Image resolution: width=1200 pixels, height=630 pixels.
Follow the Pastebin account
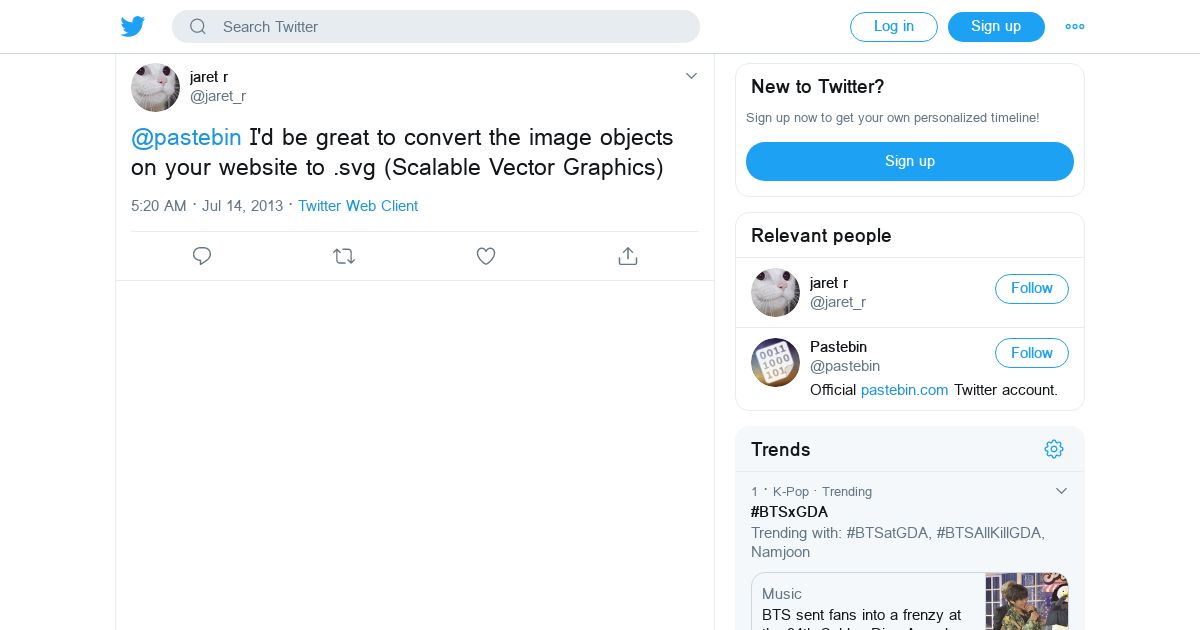pos(1031,353)
